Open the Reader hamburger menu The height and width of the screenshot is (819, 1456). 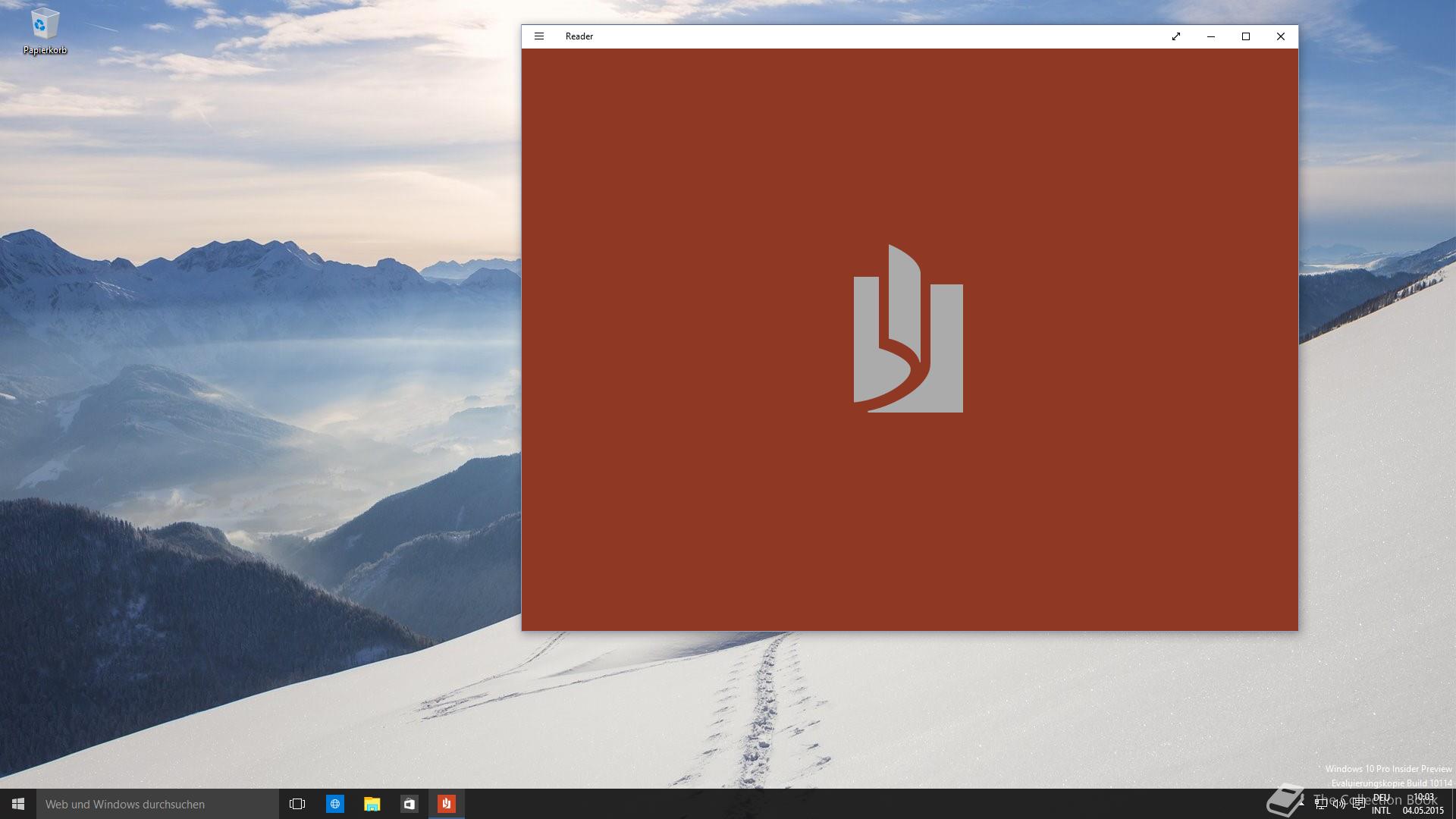pos(538,36)
